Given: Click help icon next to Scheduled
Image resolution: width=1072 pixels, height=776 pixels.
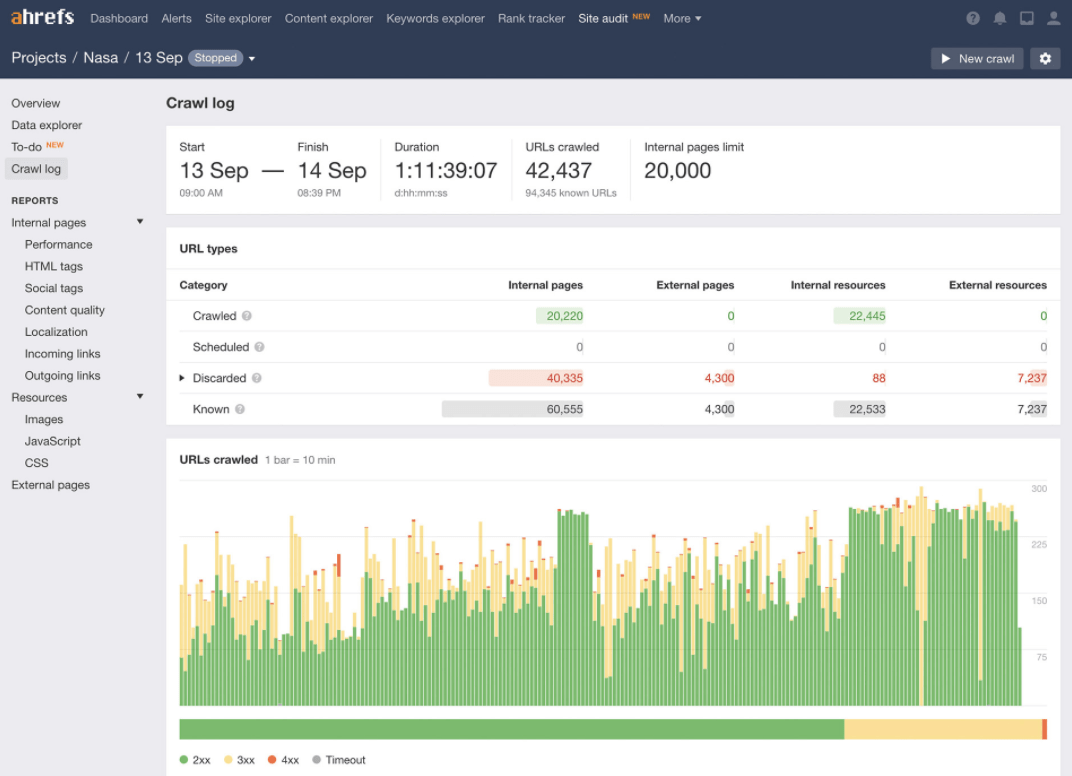Looking at the screenshot, I should pos(259,347).
